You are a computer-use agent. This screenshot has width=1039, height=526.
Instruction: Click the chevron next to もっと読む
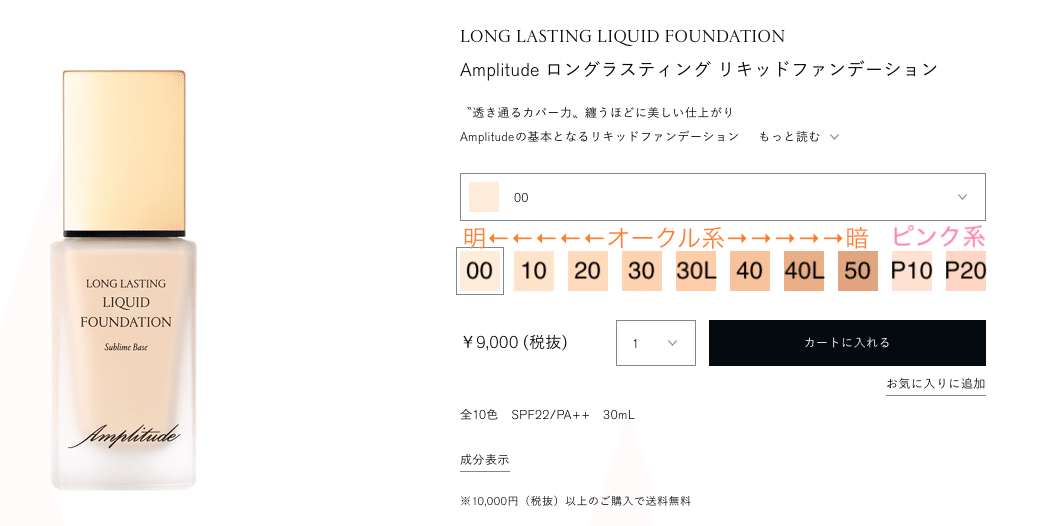834,137
